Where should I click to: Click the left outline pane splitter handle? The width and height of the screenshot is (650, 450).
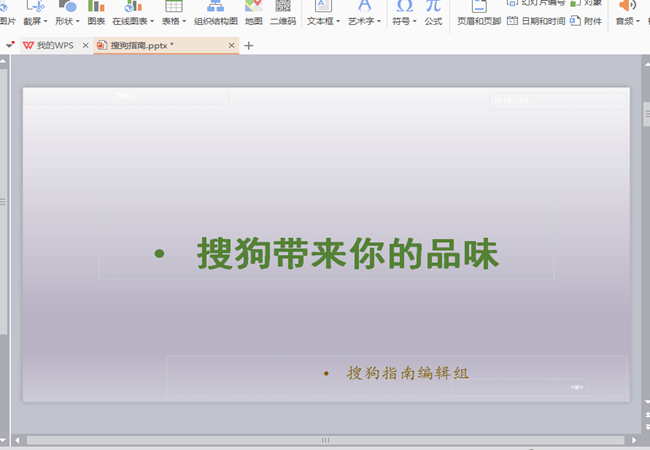[x=3, y=202]
